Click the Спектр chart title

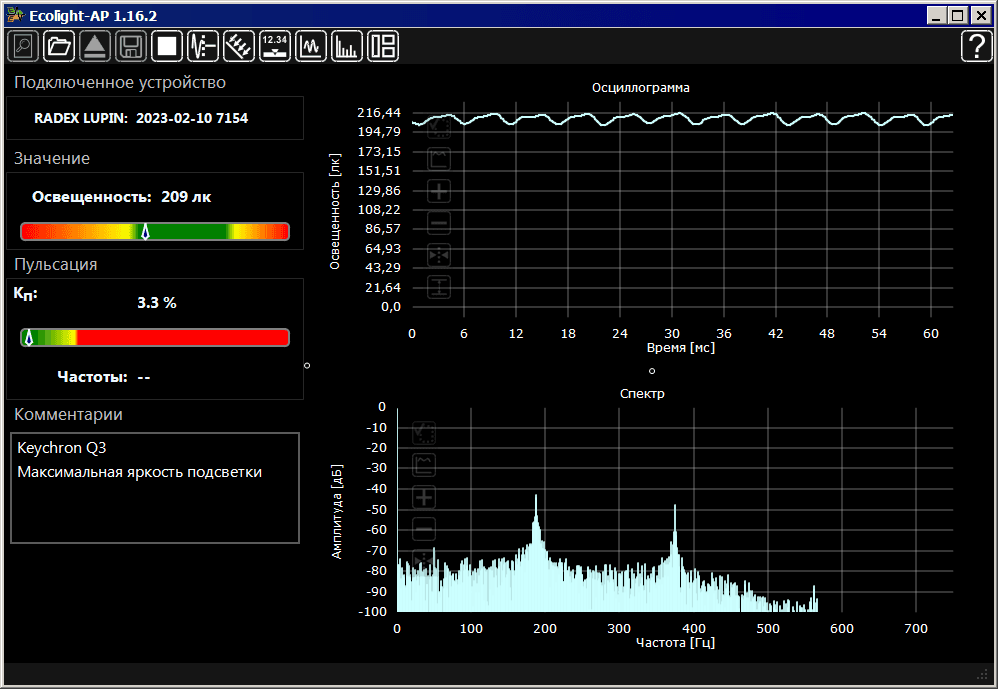click(642, 394)
